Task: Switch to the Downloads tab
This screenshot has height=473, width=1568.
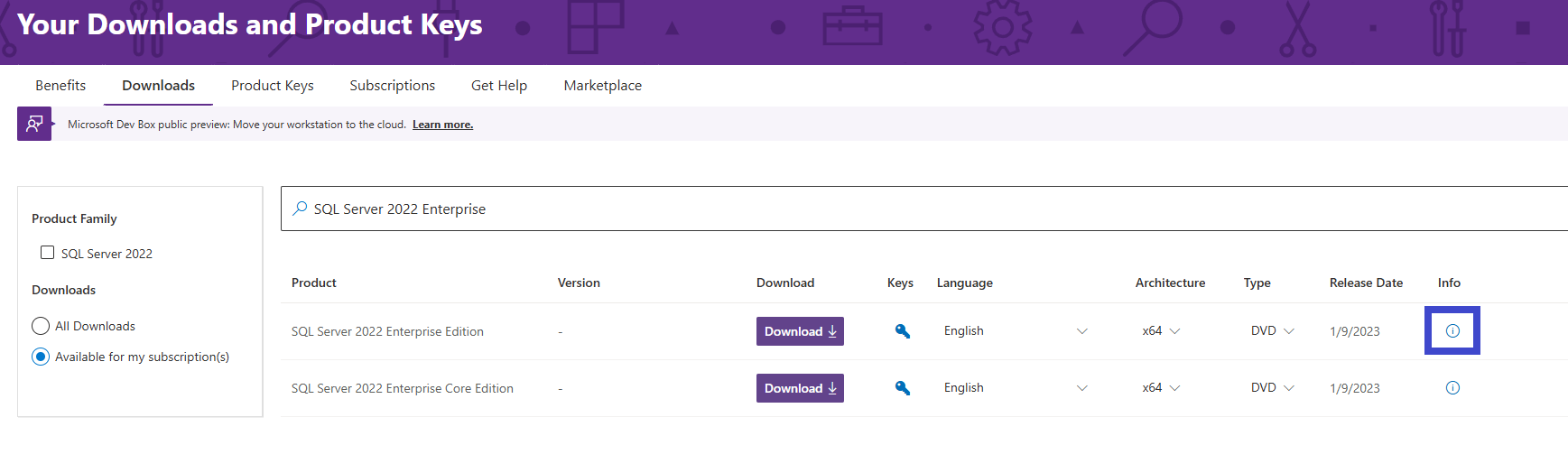Action: (158, 85)
